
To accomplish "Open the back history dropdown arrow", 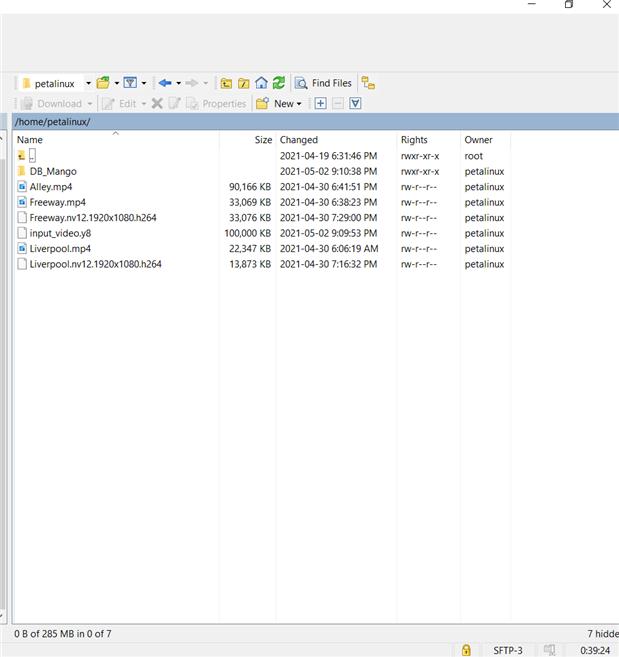I will coord(178,83).
